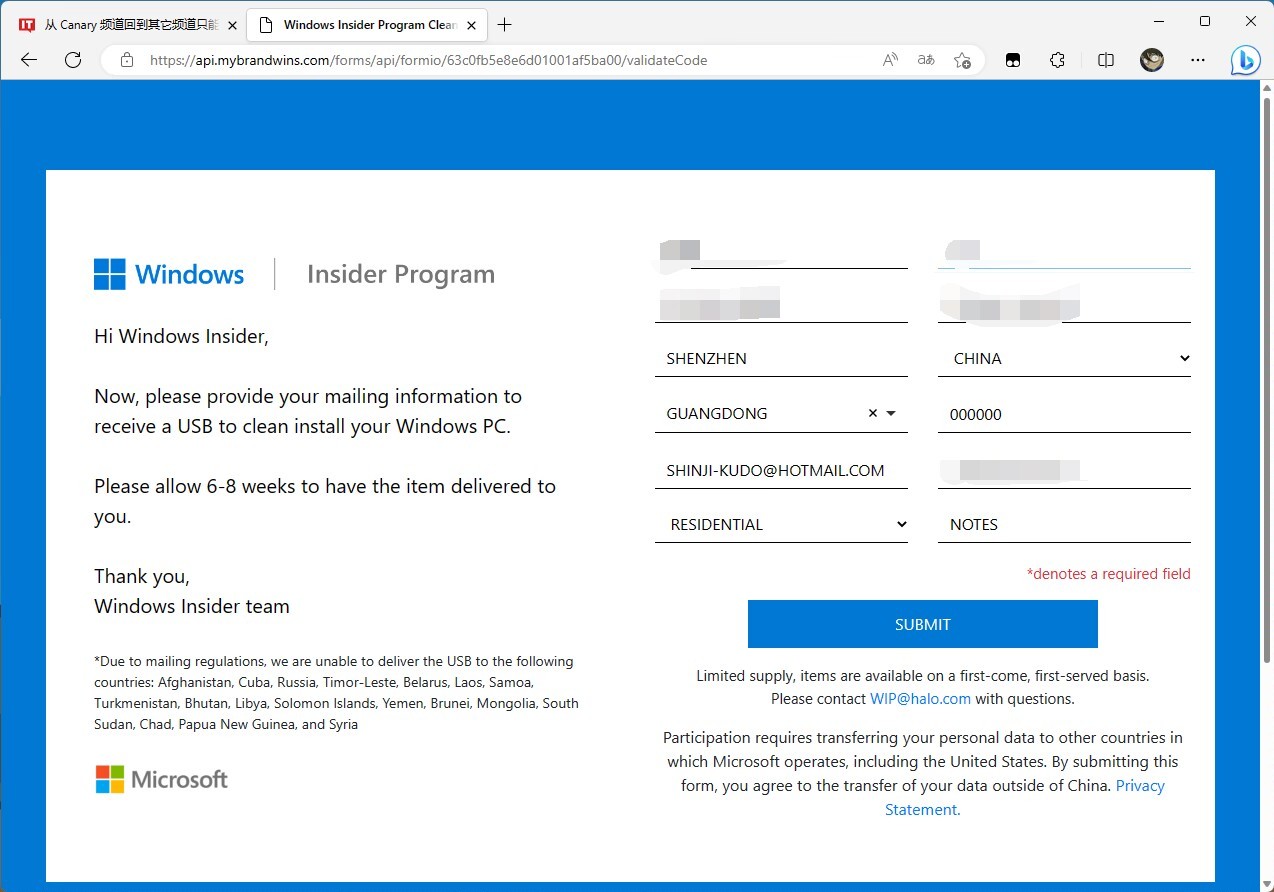Toggle split screen view
The image size is (1274, 892).
[1105, 60]
